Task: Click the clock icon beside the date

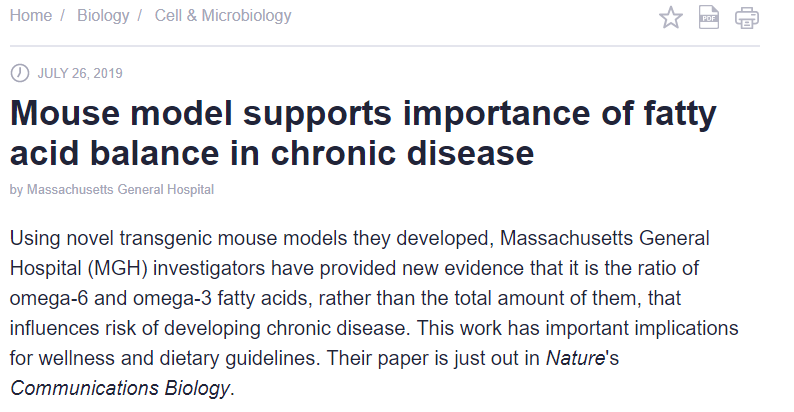Action: coord(20,73)
